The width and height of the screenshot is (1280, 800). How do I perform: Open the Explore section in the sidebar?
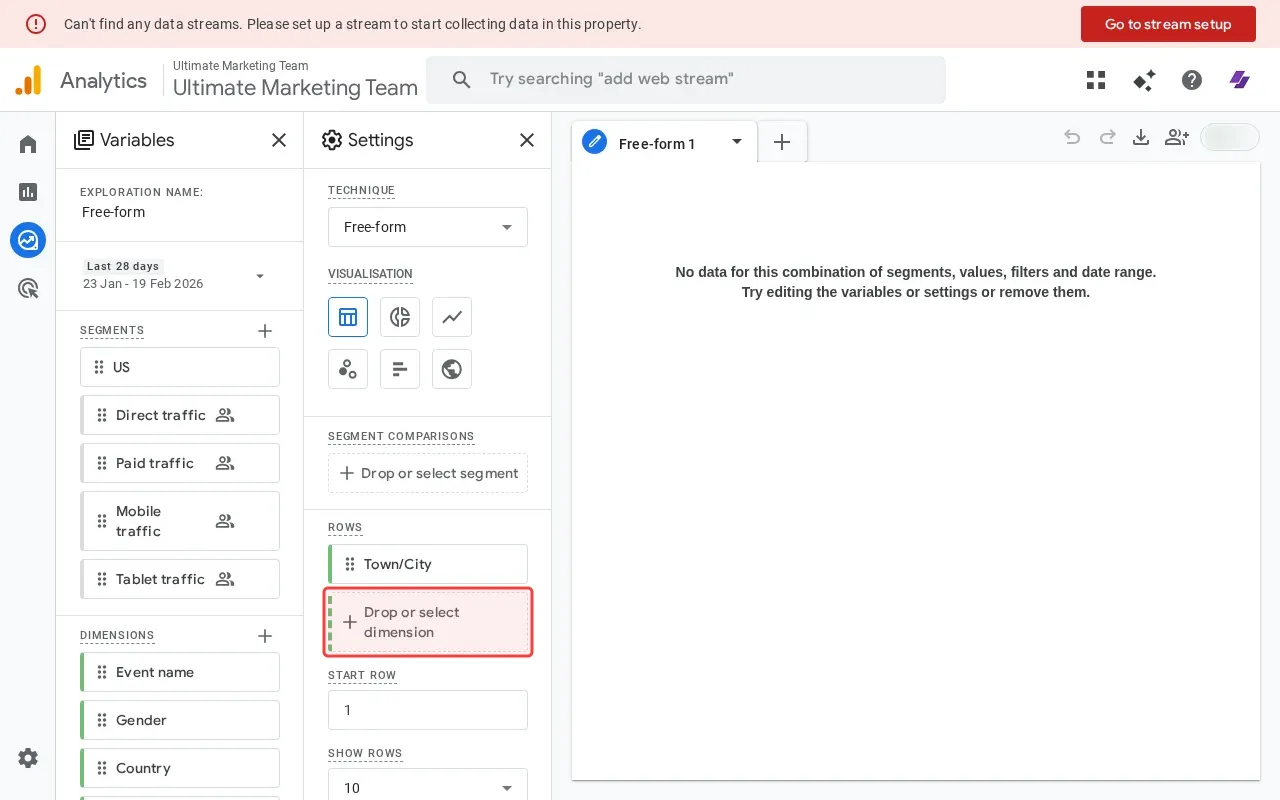pyautogui.click(x=28, y=240)
